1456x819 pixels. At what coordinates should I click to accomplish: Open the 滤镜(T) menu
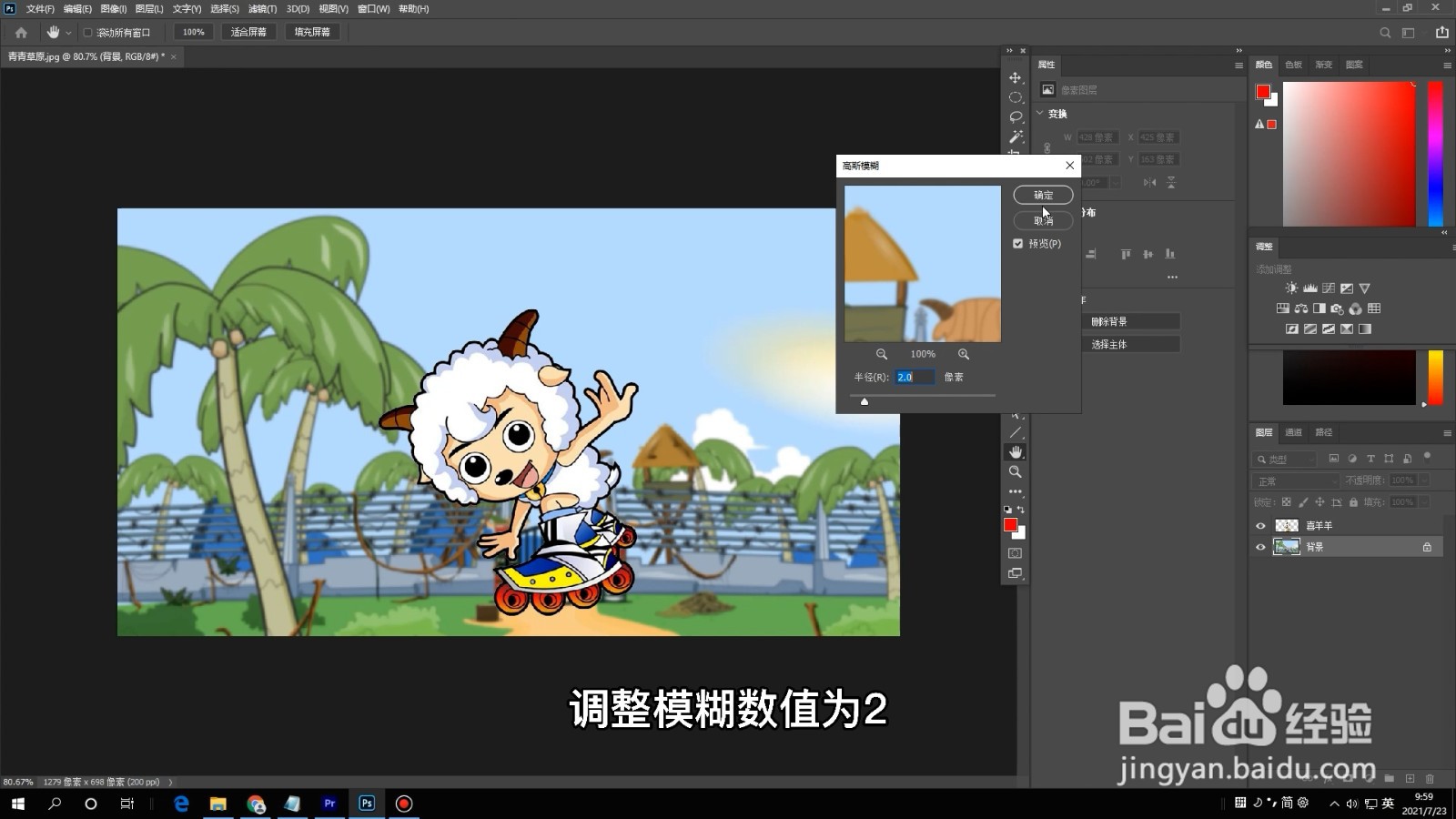(262, 9)
